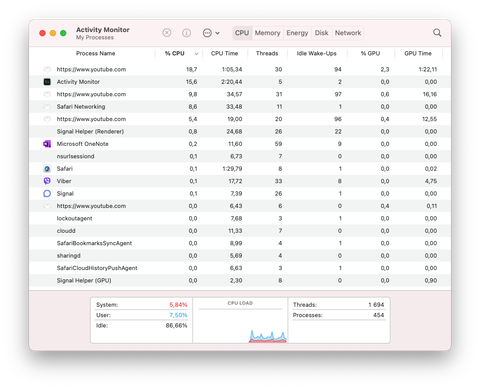The height and width of the screenshot is (389, 480).
Task: Select the Signal Helper (Renderer) row
Action: [x=240, y=131]
